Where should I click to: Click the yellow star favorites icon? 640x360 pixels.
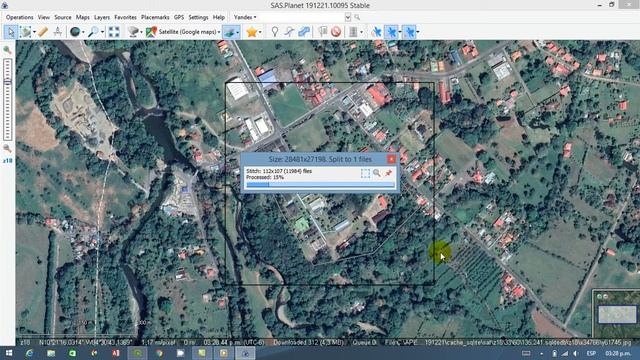[x=251, y=31]
